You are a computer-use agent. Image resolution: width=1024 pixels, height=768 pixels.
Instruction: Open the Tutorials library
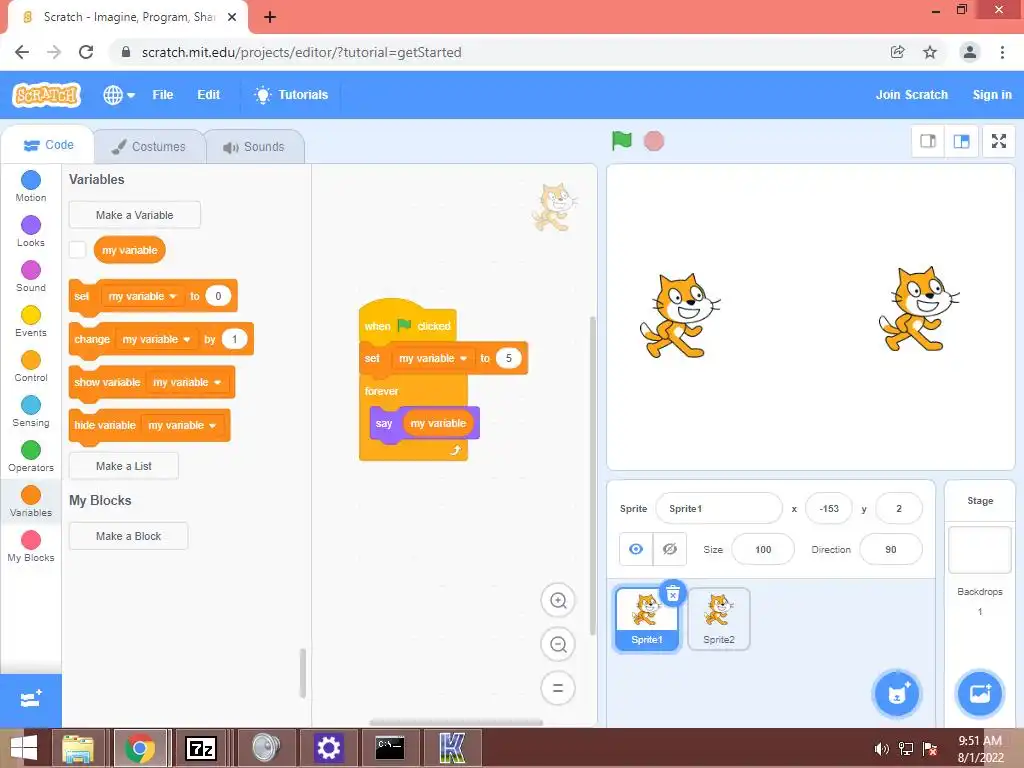click(x=291, y=95)
